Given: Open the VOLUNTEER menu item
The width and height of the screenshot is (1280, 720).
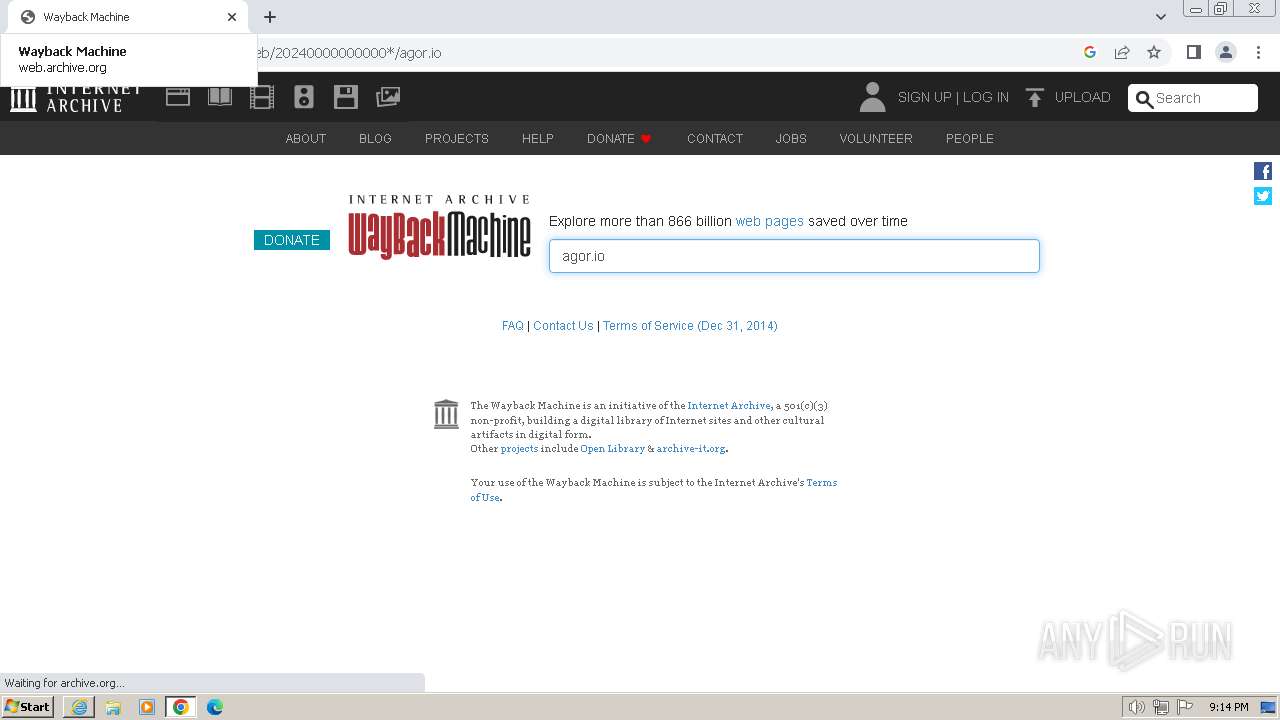Looking at the screenshot, I should [876, 139].
